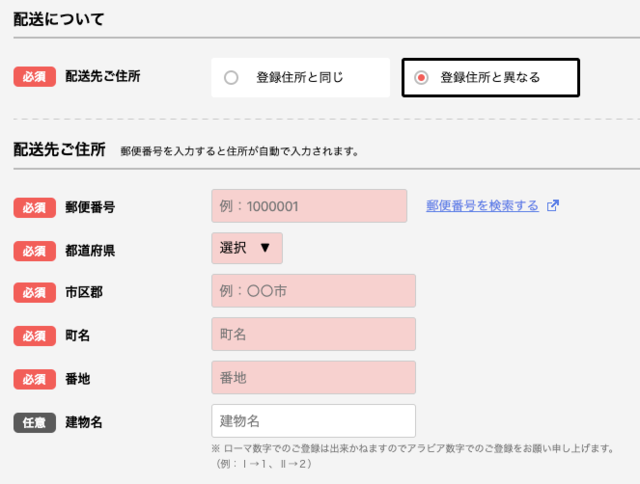The image size is (640, 484).
Task: Click the 必須 badge next to 市区郡
Action: pos(35,293)
